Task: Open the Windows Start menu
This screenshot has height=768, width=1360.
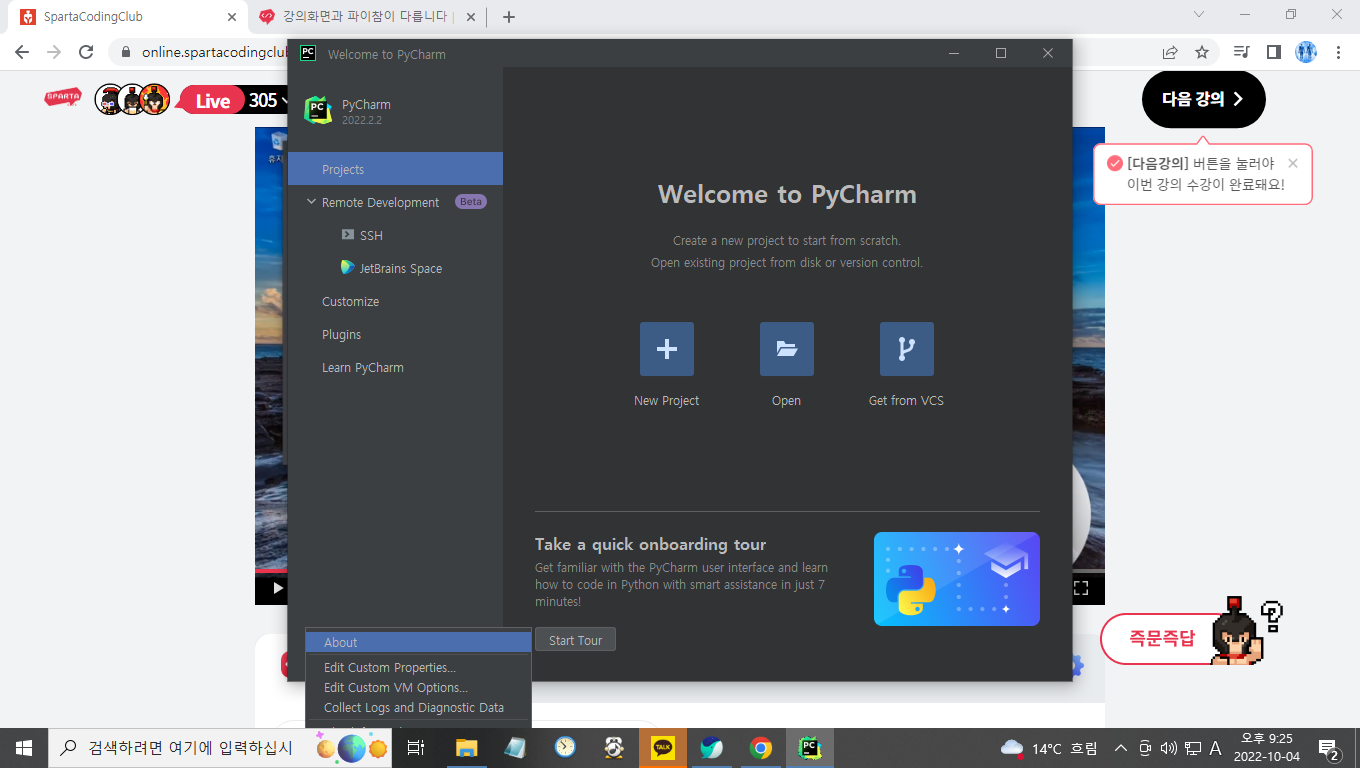Action: (24, 748)
